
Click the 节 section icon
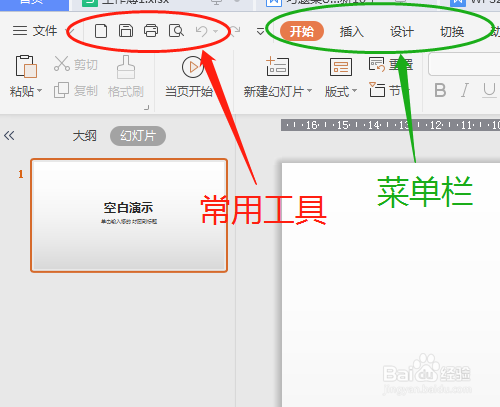377,90
